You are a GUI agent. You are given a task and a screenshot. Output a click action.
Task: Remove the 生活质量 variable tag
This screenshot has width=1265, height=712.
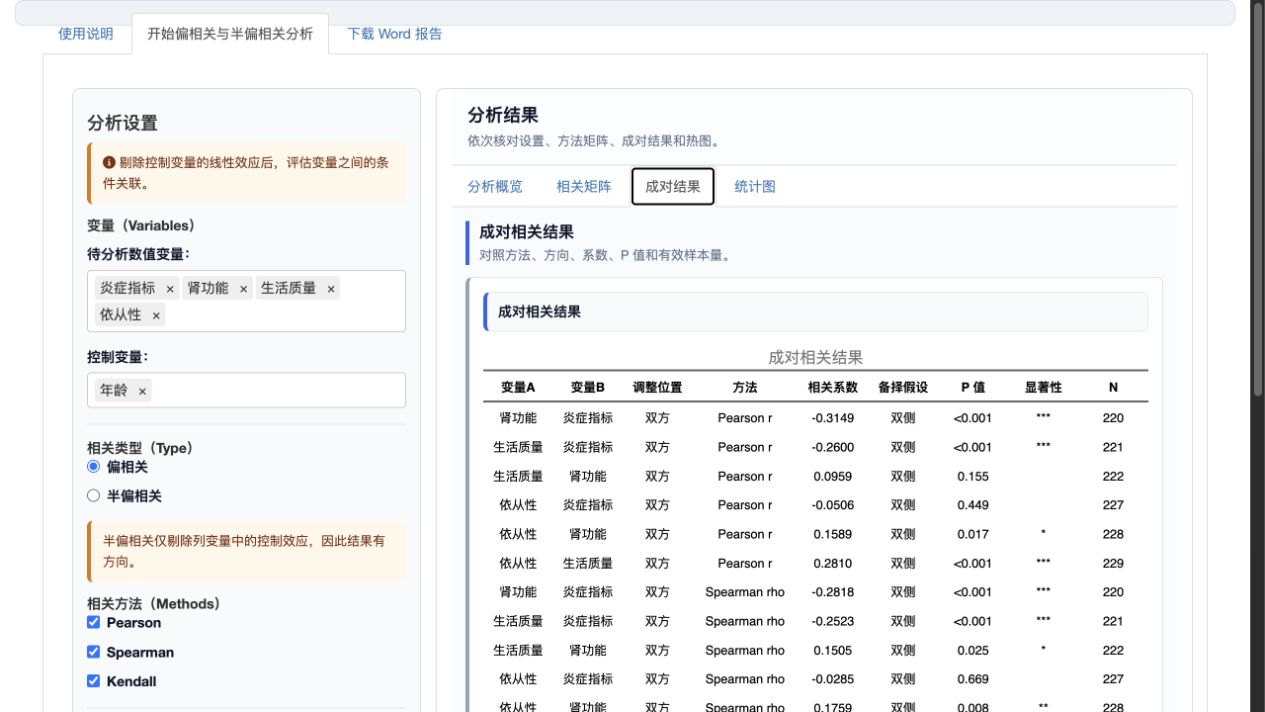(x=331, y=289)
